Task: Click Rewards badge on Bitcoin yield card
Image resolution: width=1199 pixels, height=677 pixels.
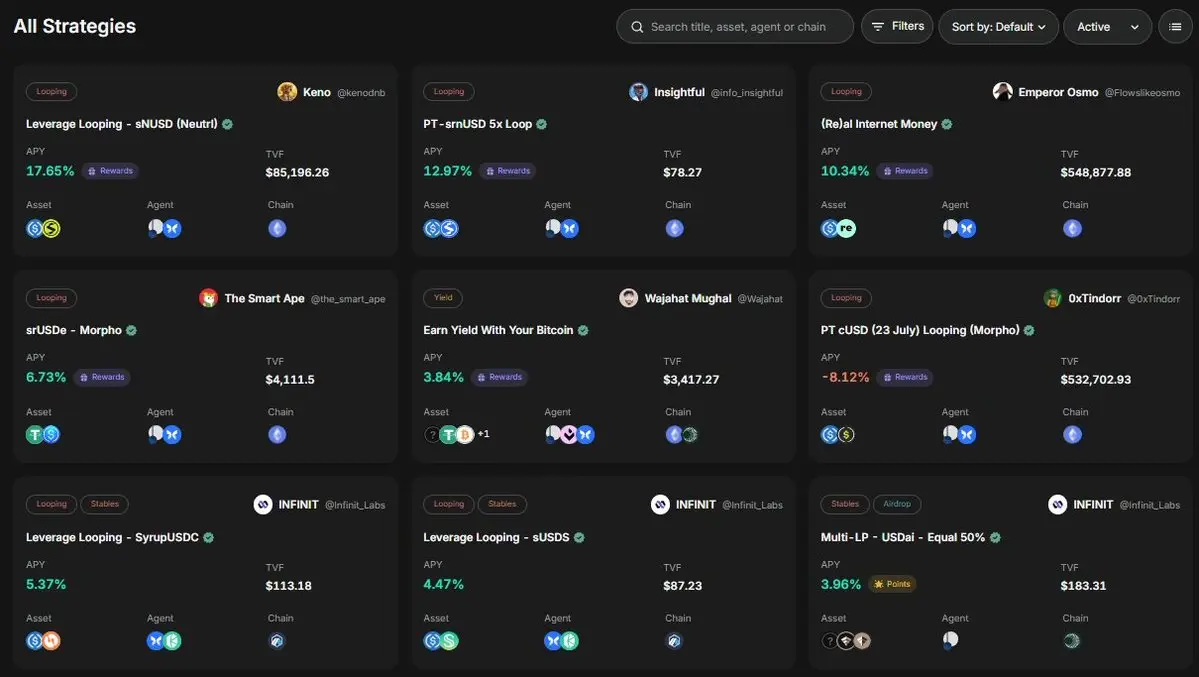Action: click(x=499, y=377)
